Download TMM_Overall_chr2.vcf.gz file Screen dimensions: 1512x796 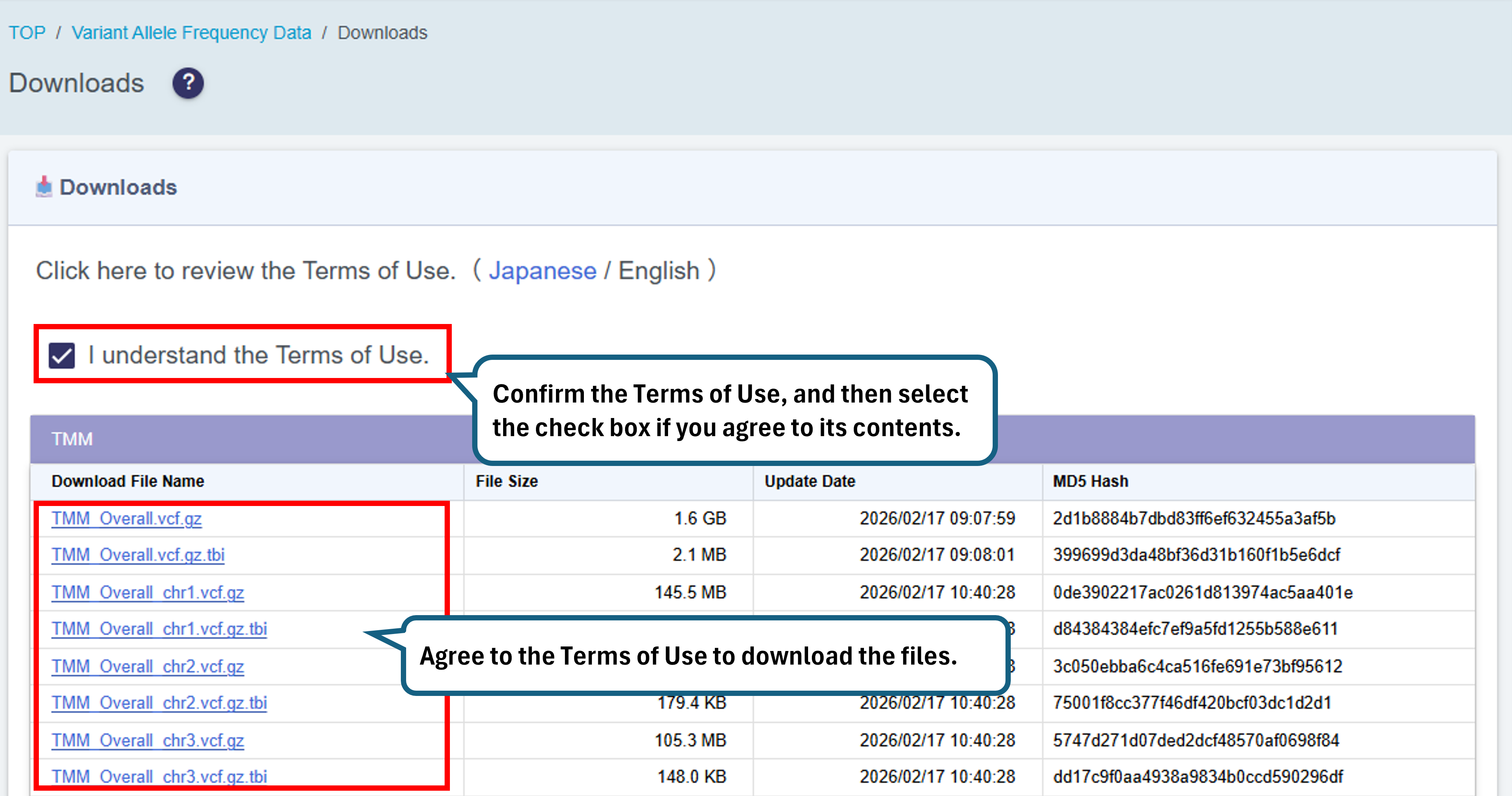147,666
